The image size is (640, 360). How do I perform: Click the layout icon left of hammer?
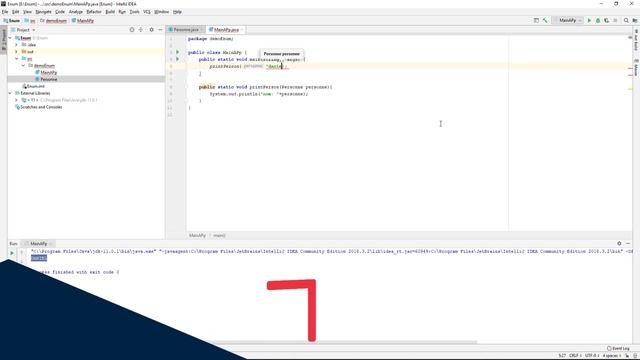tap(536, 20)
